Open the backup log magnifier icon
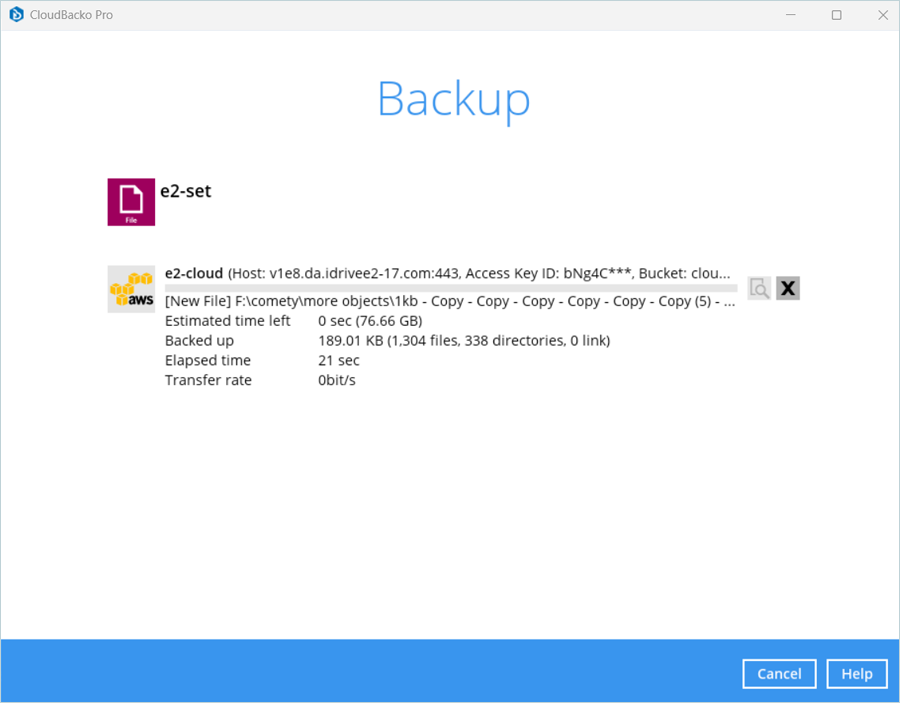The width and height of the screenshot is (900, 703). click(x=759, y=288)
